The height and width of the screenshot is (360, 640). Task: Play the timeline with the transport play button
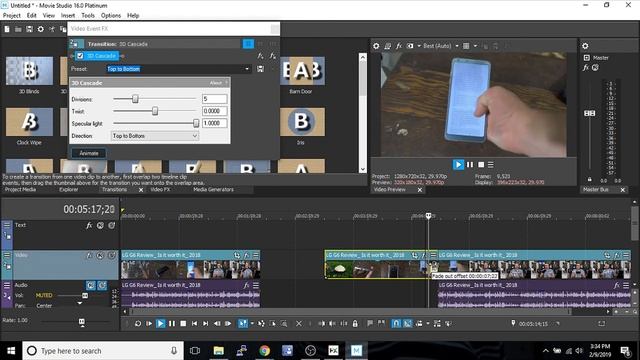tap(160, 324)
